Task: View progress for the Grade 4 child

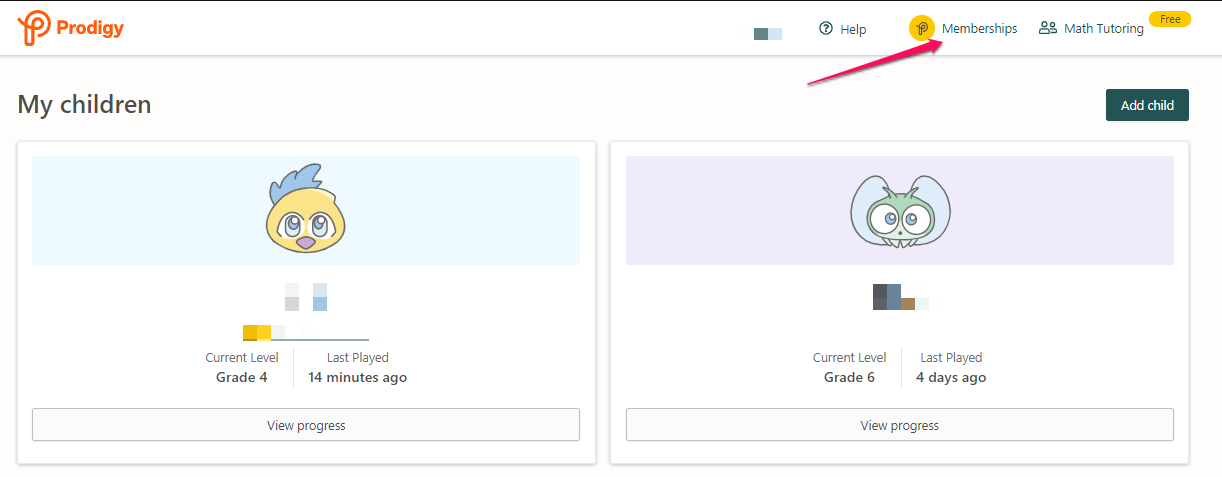Action: click(x=306, y=425)
